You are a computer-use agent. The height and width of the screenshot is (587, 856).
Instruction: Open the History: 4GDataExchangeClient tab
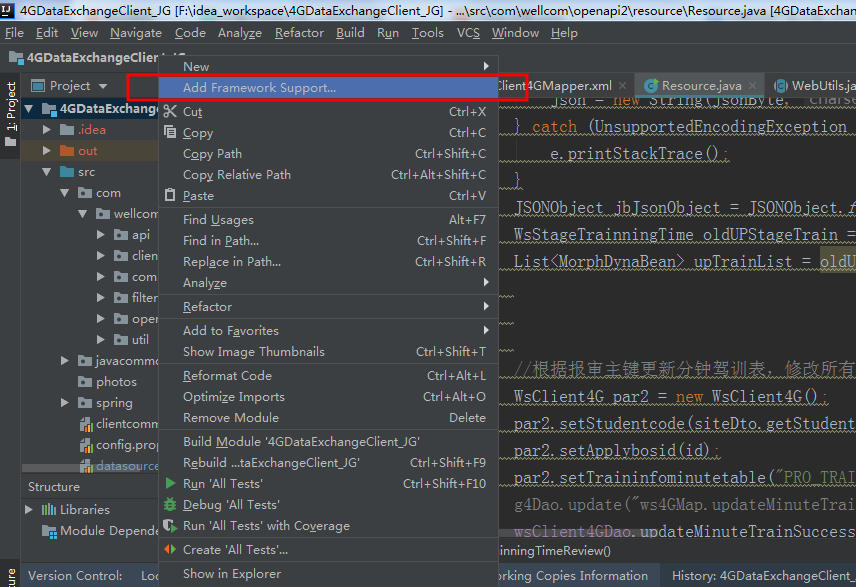[760, 576]
